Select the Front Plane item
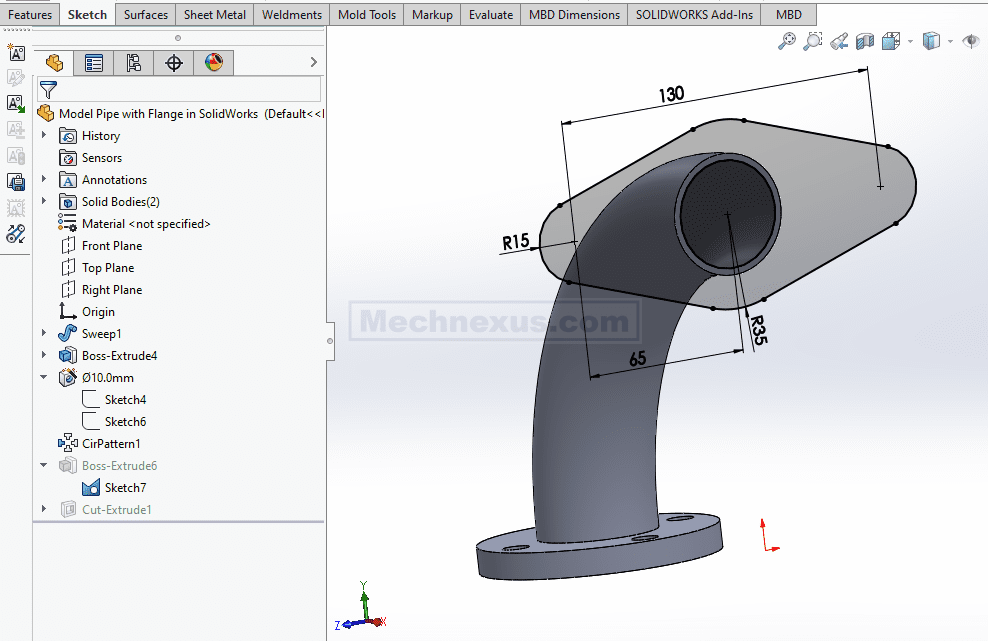The image size is (988, 641). 111,246
